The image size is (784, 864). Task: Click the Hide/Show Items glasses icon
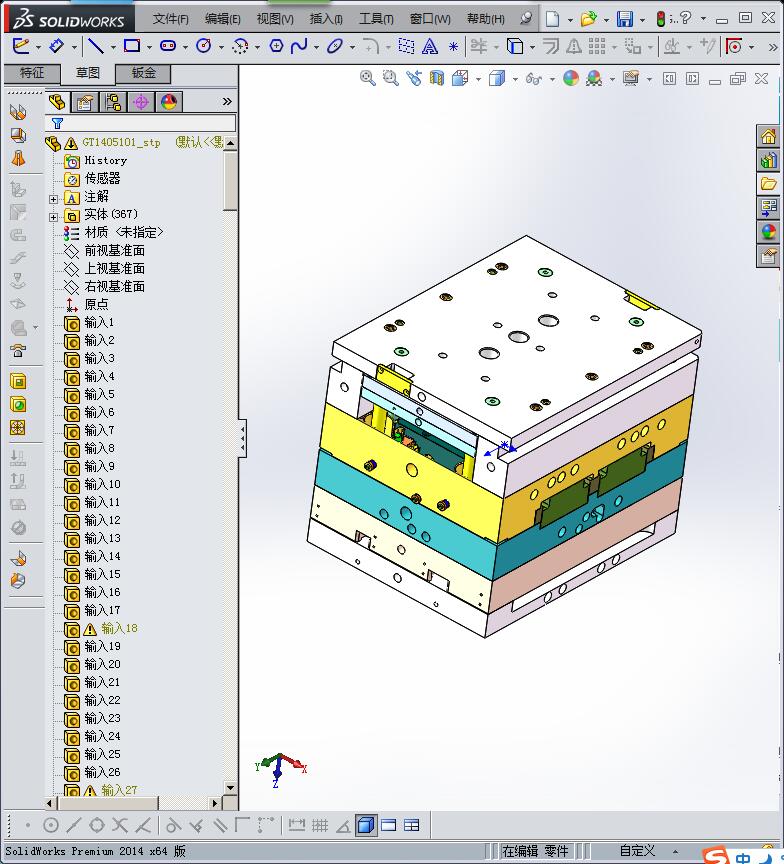click(532, 79)
